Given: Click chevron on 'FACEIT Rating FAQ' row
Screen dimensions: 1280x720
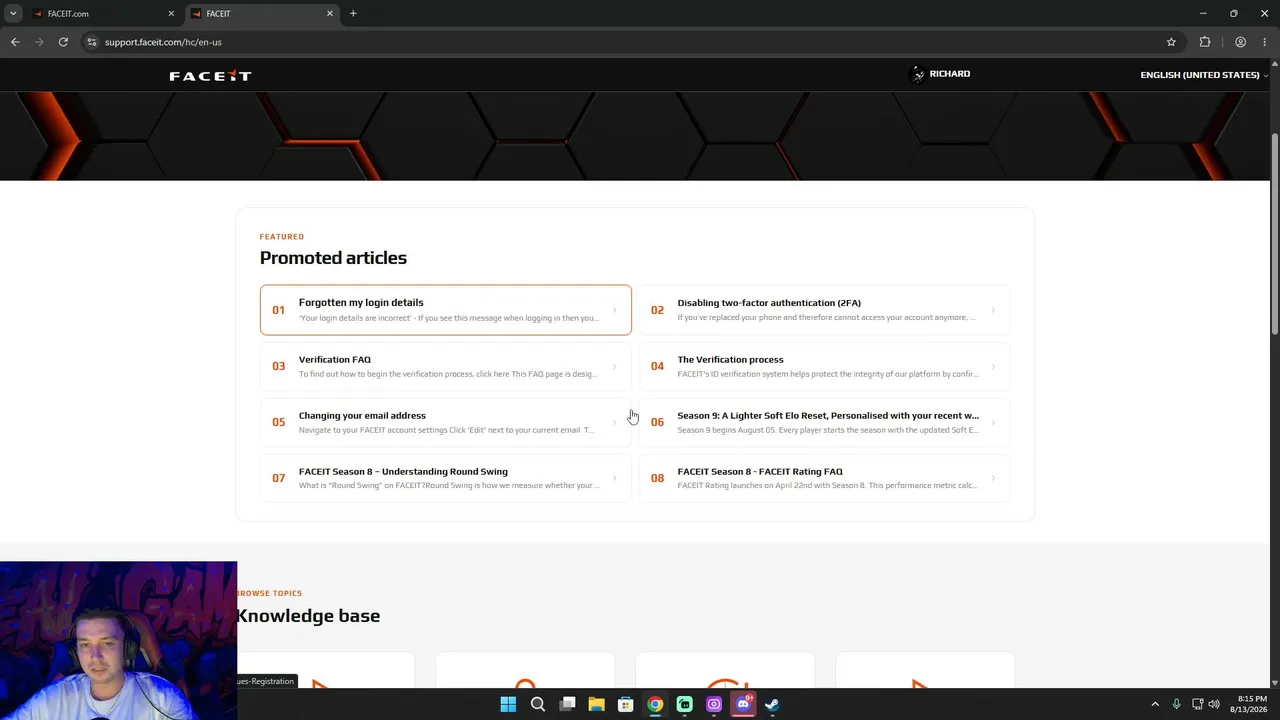Looking at the screenshot, I should (x=993, y=478).
